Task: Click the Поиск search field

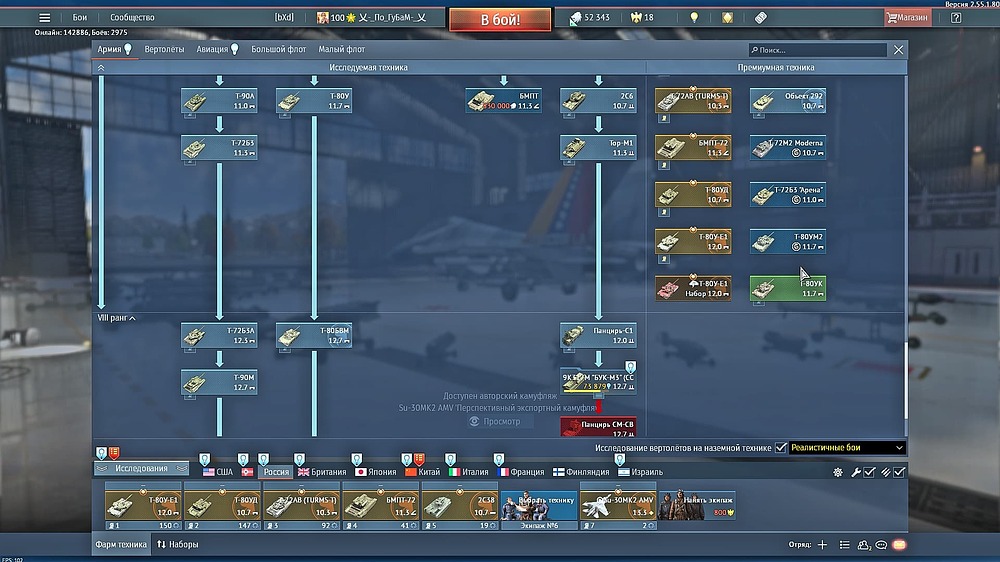Action: 818,49
